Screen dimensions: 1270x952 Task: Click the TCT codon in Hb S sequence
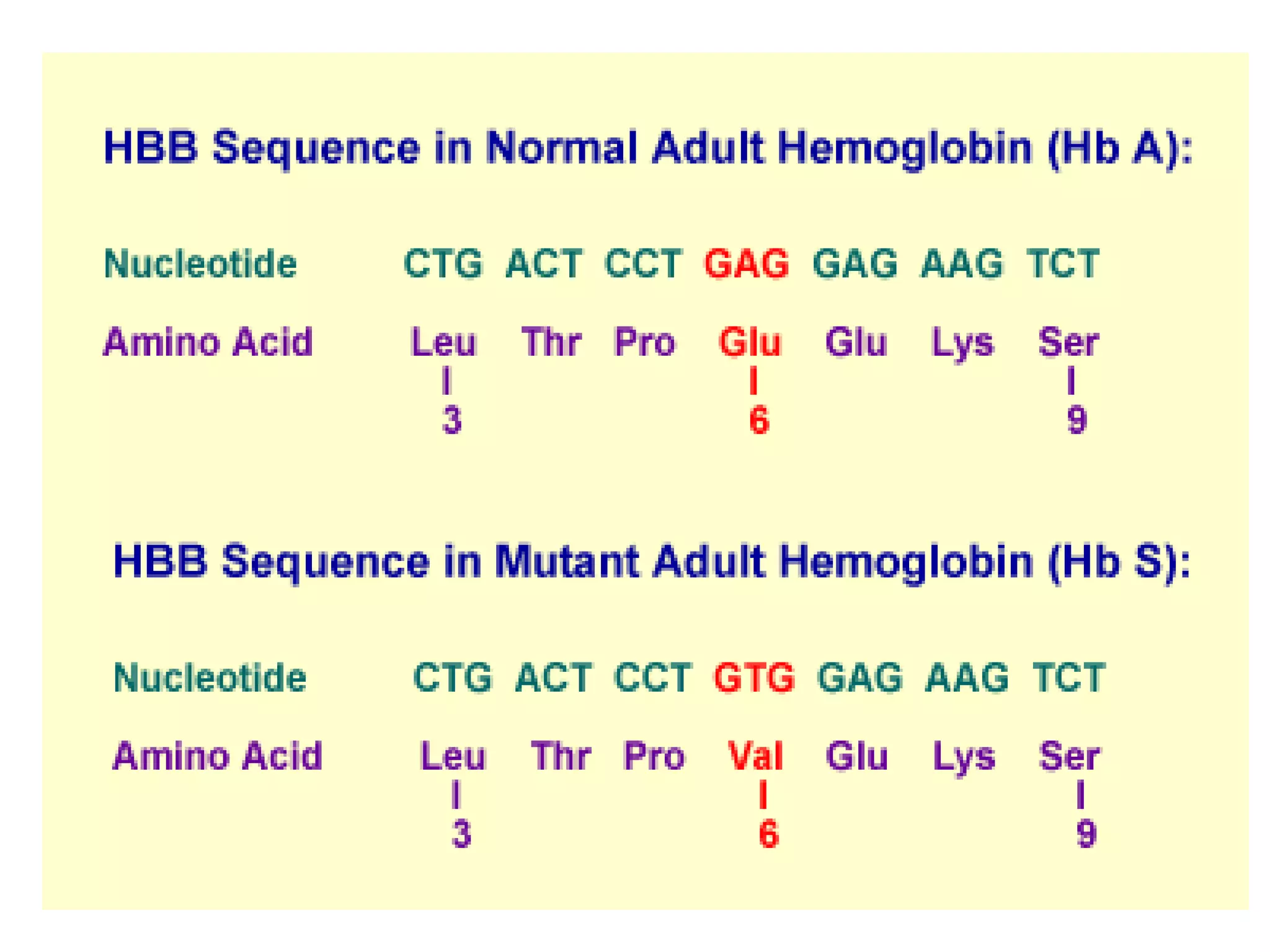1068,677
